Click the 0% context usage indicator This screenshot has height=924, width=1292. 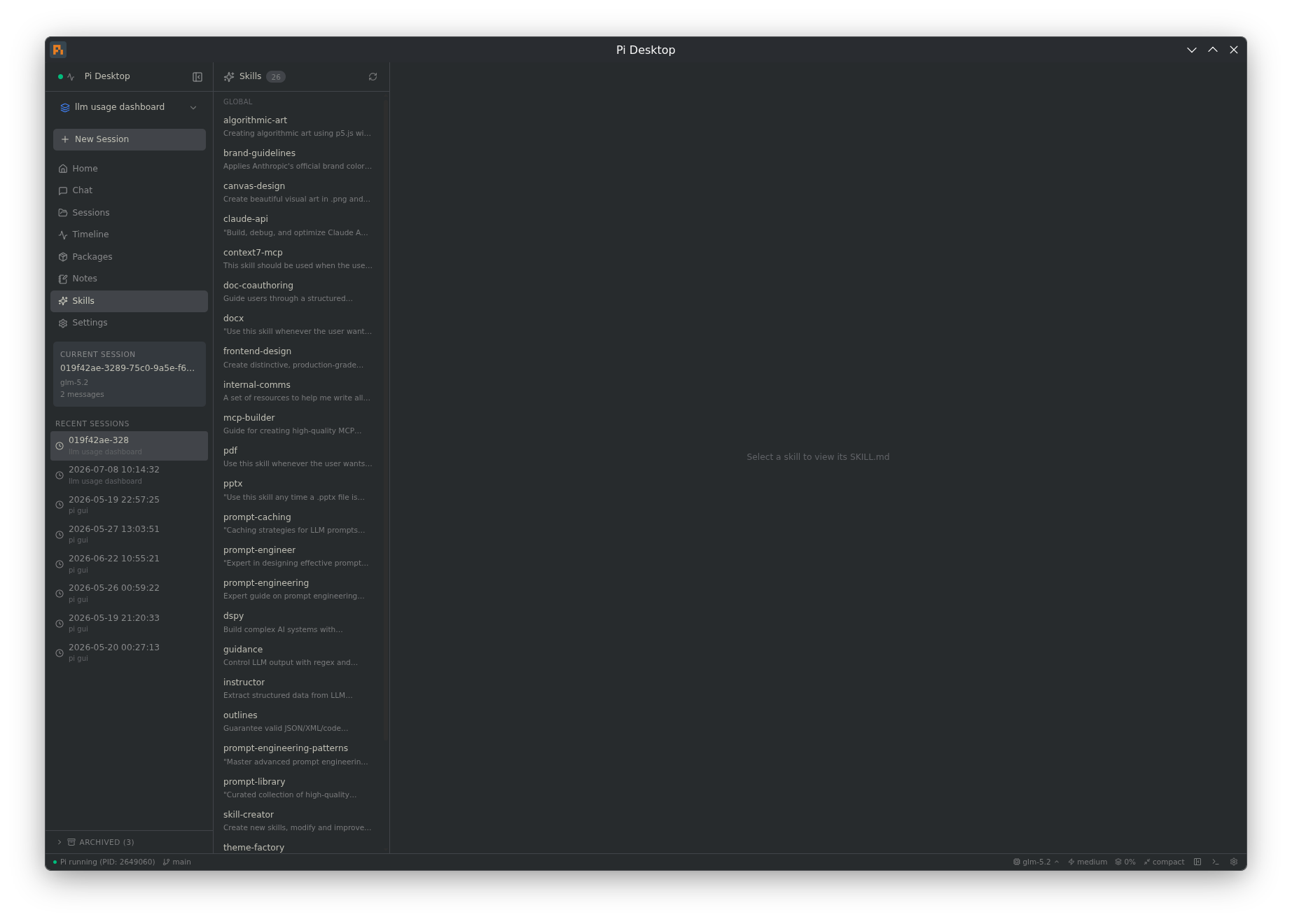pos(1125,862)
